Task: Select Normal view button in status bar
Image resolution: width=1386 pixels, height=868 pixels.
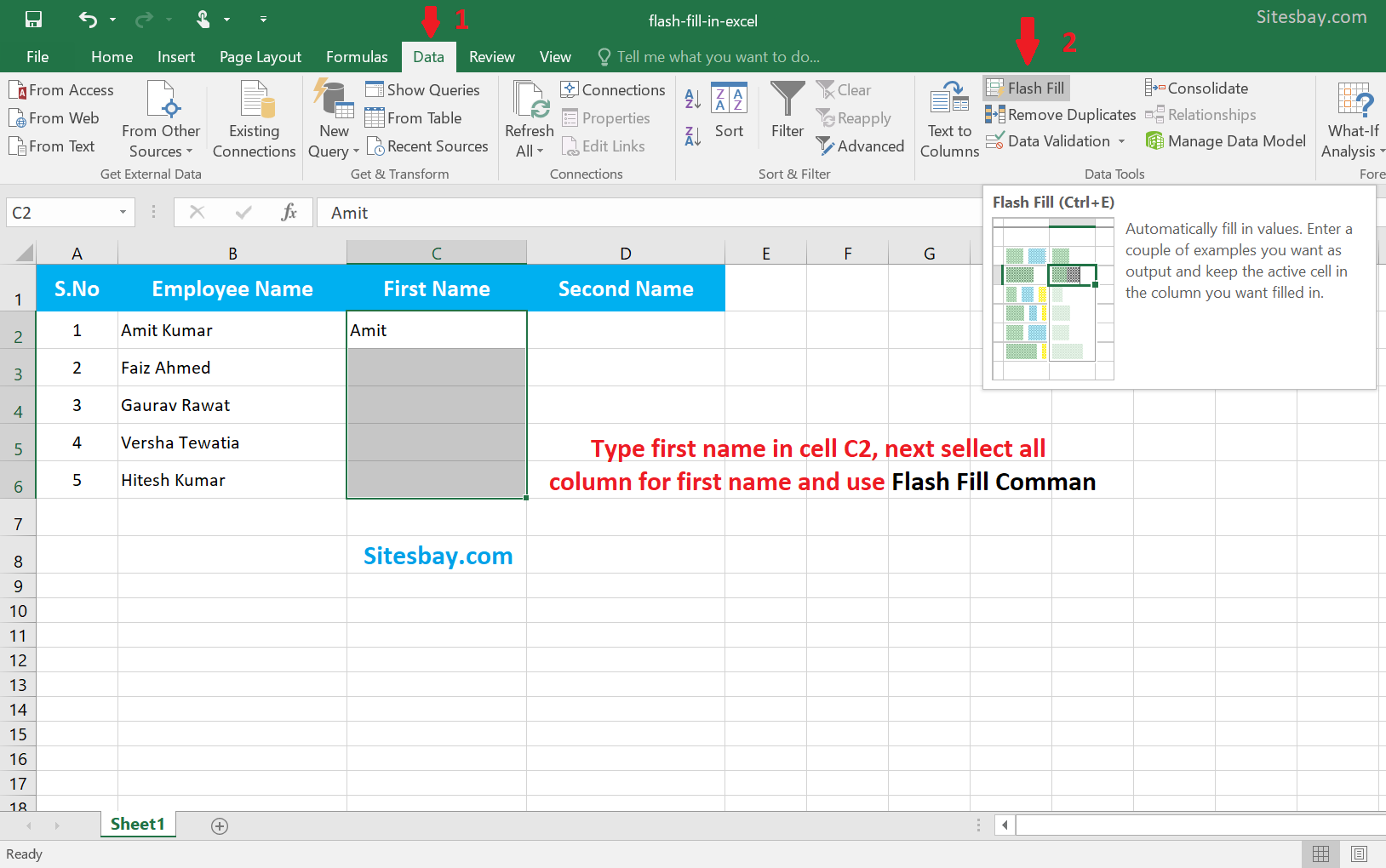Action: (1320, 854)
